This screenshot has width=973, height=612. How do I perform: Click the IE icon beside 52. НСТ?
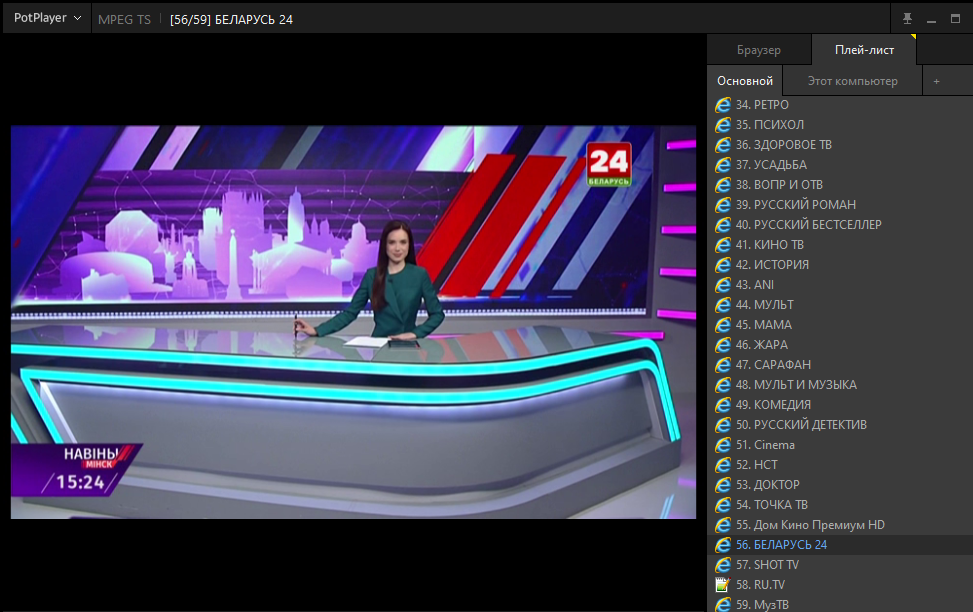click(x=722, y=464)
